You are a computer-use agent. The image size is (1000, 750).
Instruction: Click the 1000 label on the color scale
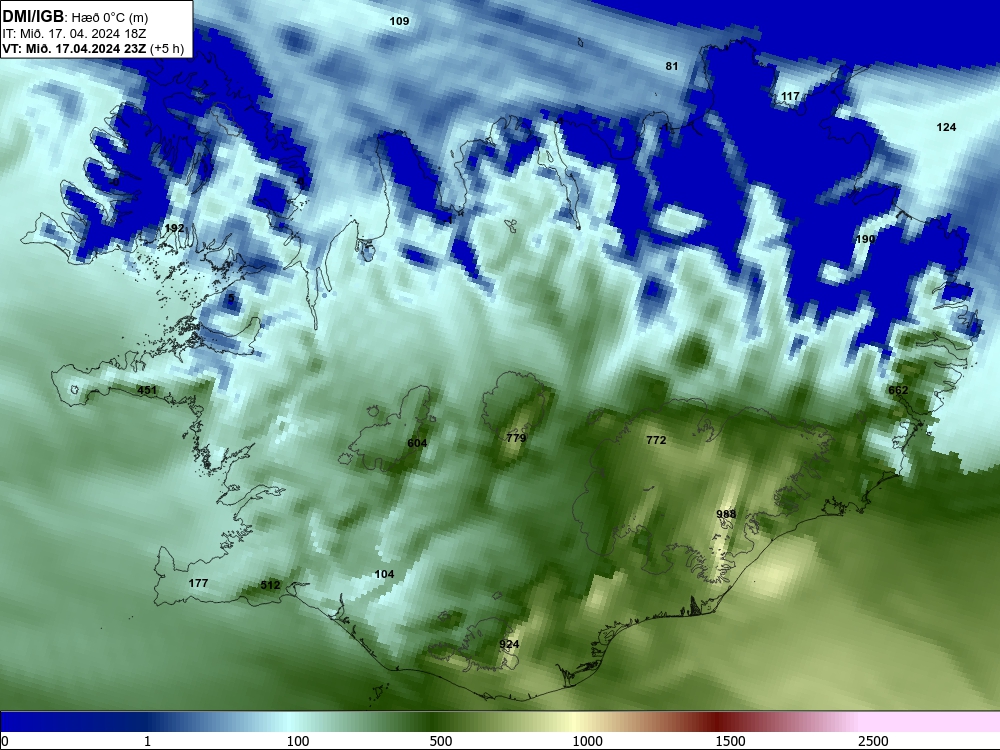(587, 741)
